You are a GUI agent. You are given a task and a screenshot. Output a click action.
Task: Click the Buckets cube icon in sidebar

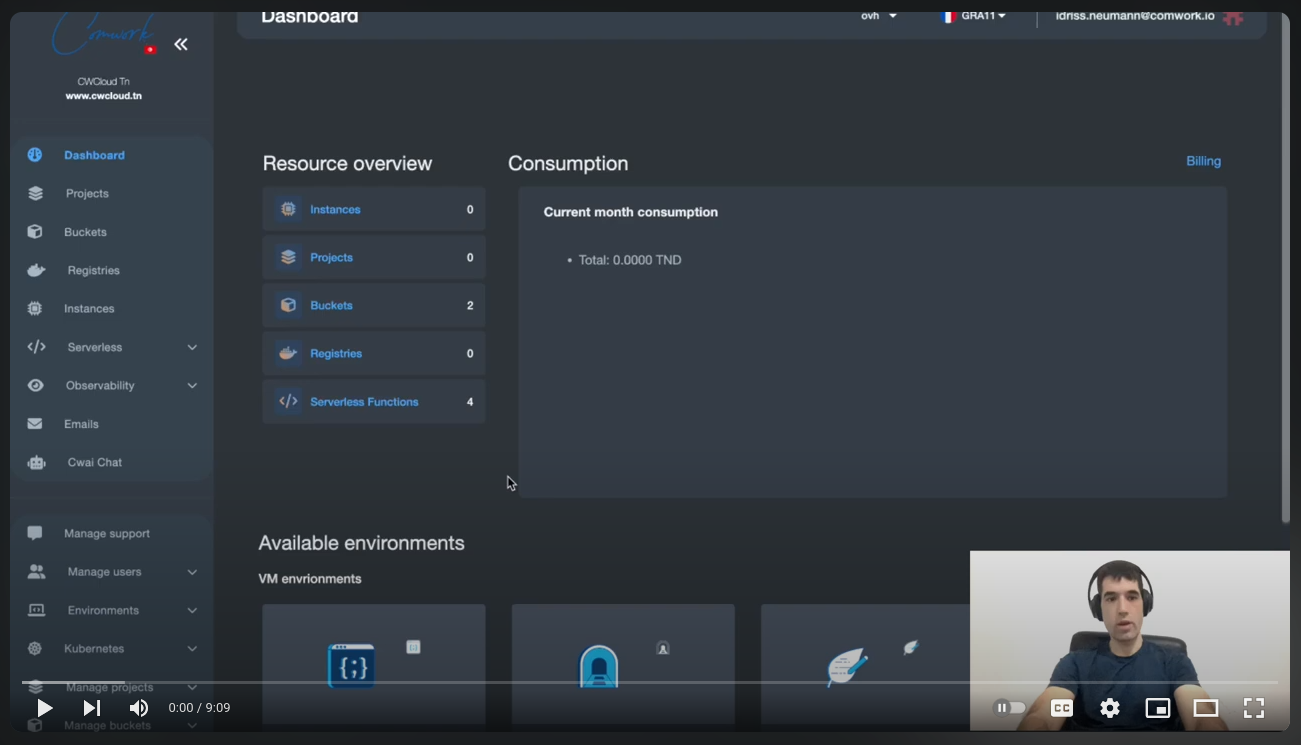coord(35,232)
